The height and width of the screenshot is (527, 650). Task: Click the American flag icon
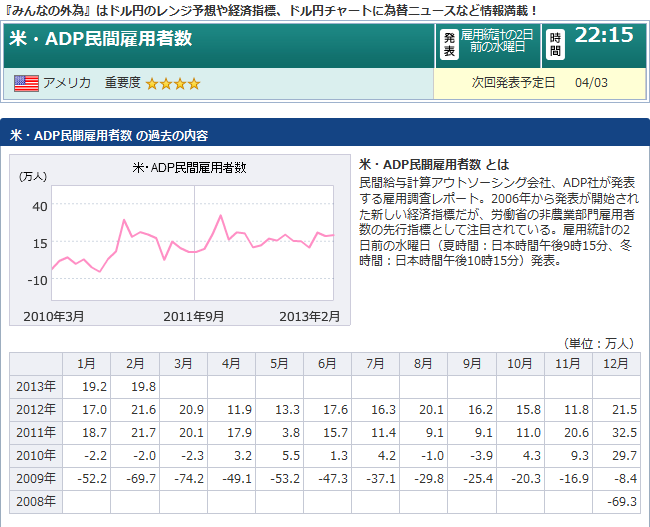27,83
